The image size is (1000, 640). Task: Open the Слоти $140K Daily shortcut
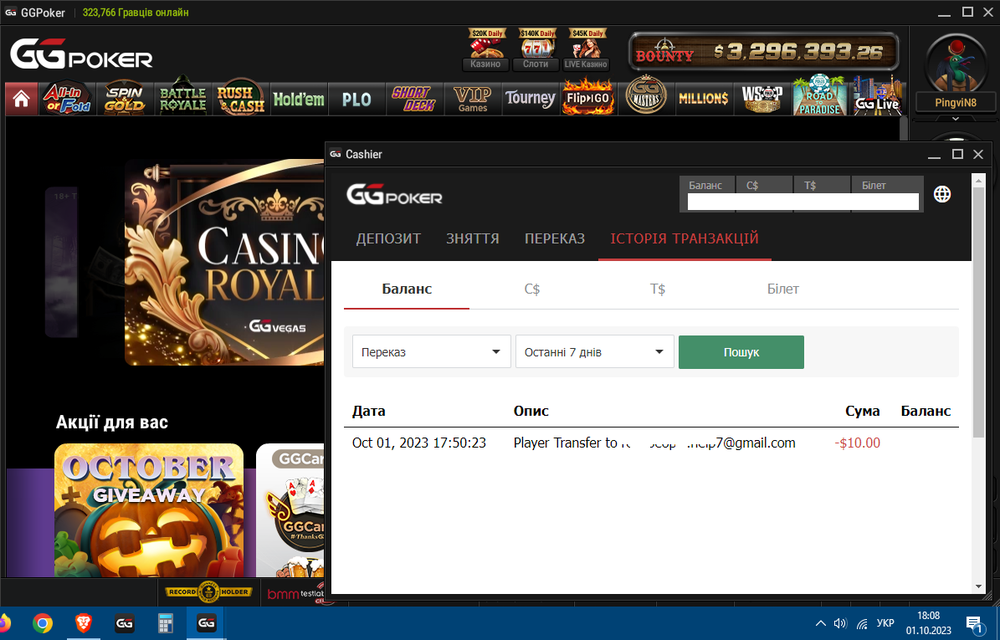(536, 49)
